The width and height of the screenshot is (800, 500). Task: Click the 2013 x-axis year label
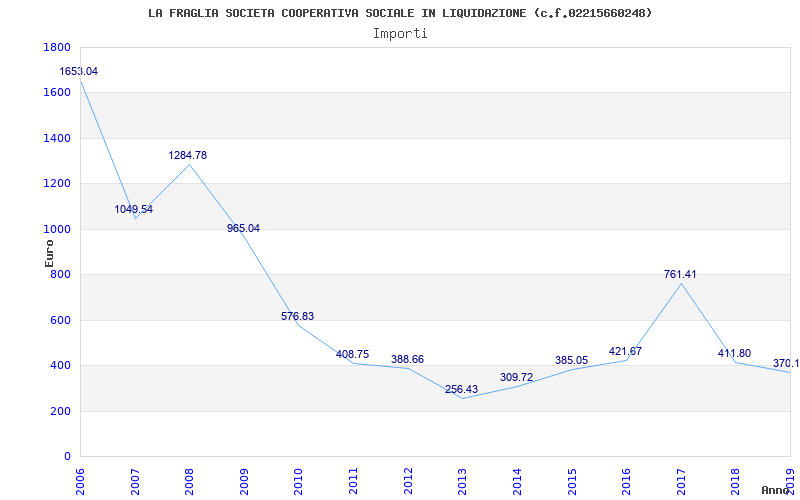(462, 482)
